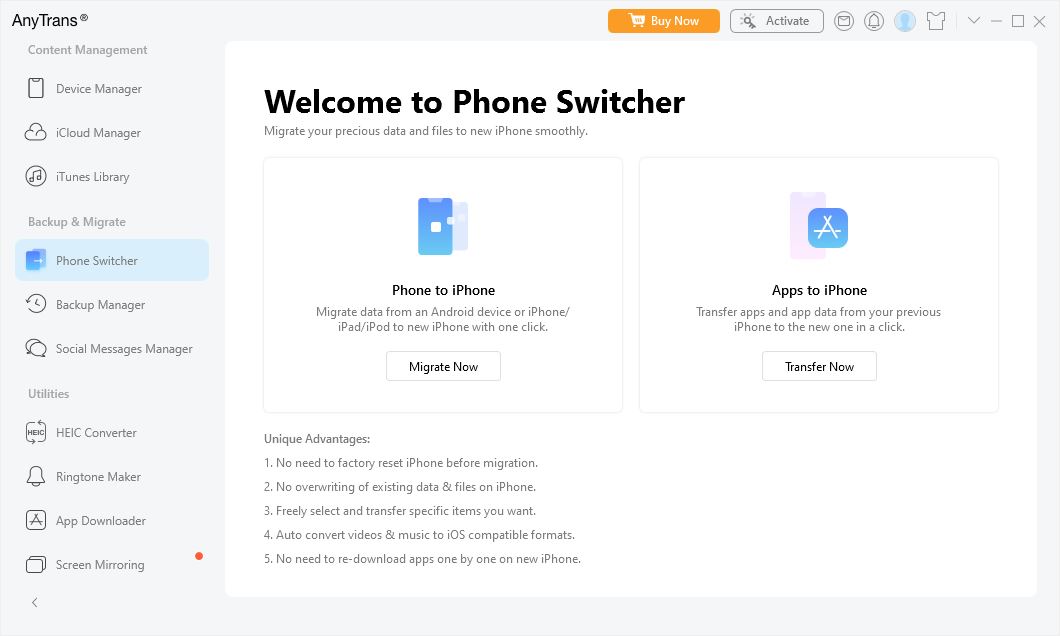
Task: Open the skin theme shirt icon
Action: click(936, 21)
